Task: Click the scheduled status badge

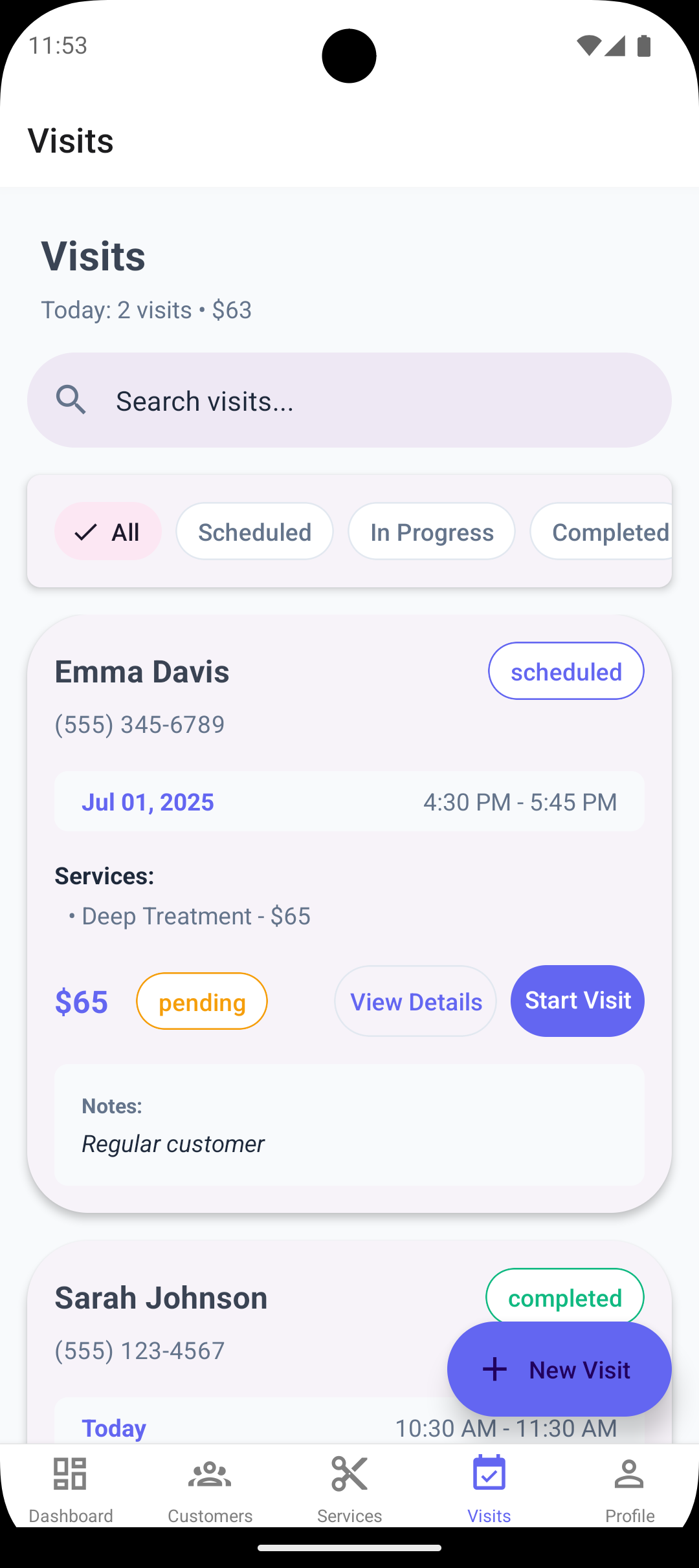Action: tap(566, 671)
